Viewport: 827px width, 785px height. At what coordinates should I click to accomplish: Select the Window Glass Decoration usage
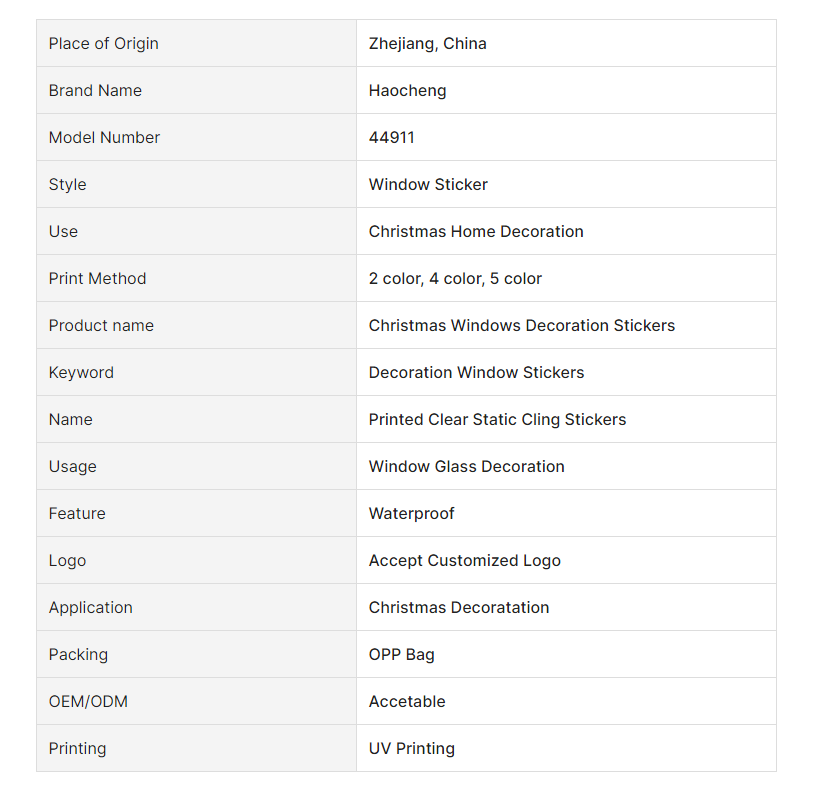(x=466, y=466)
